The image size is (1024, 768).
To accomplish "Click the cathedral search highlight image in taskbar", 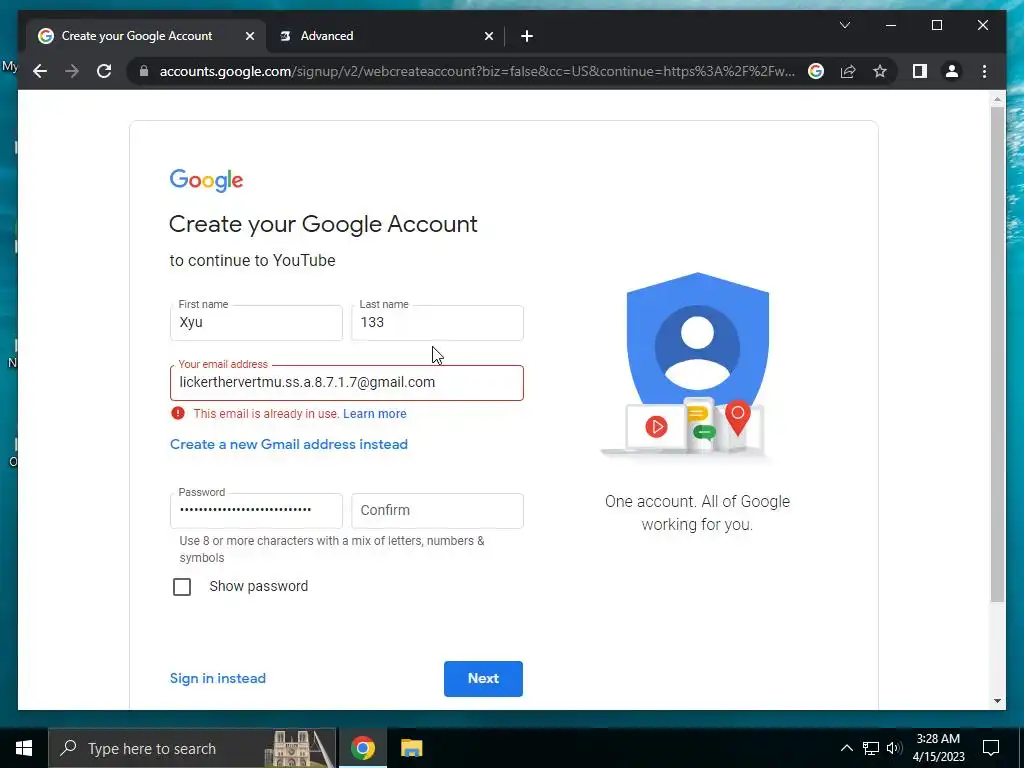I will pos(300,748).
